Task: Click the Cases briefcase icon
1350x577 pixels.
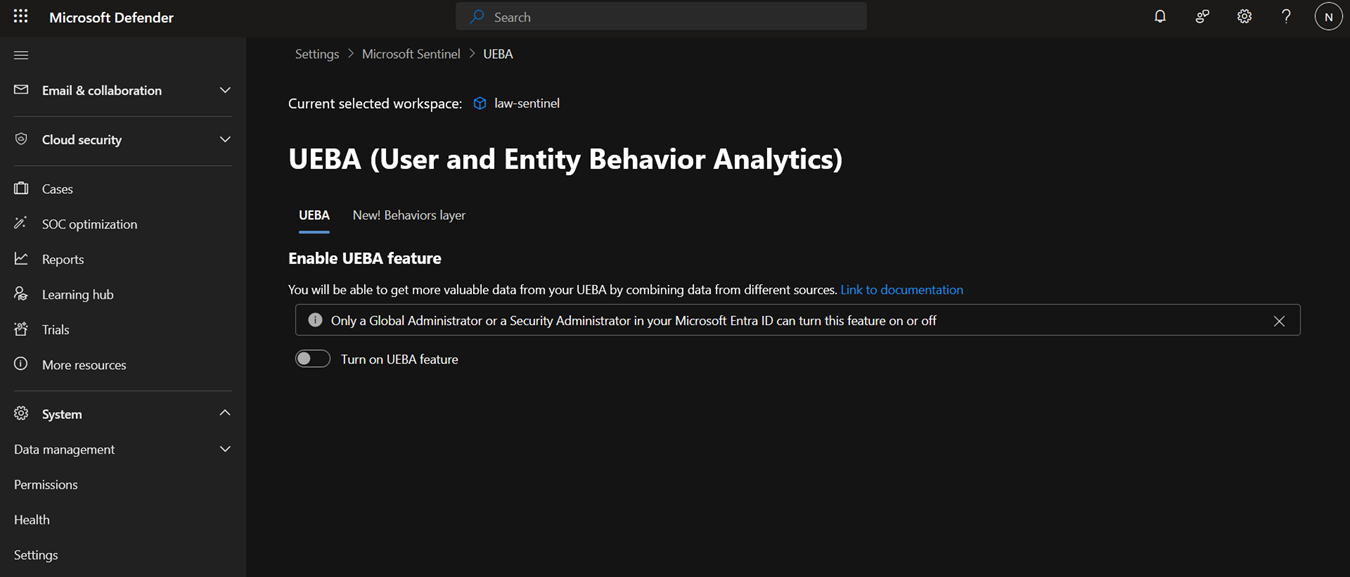Action: (x=21, y=188)
